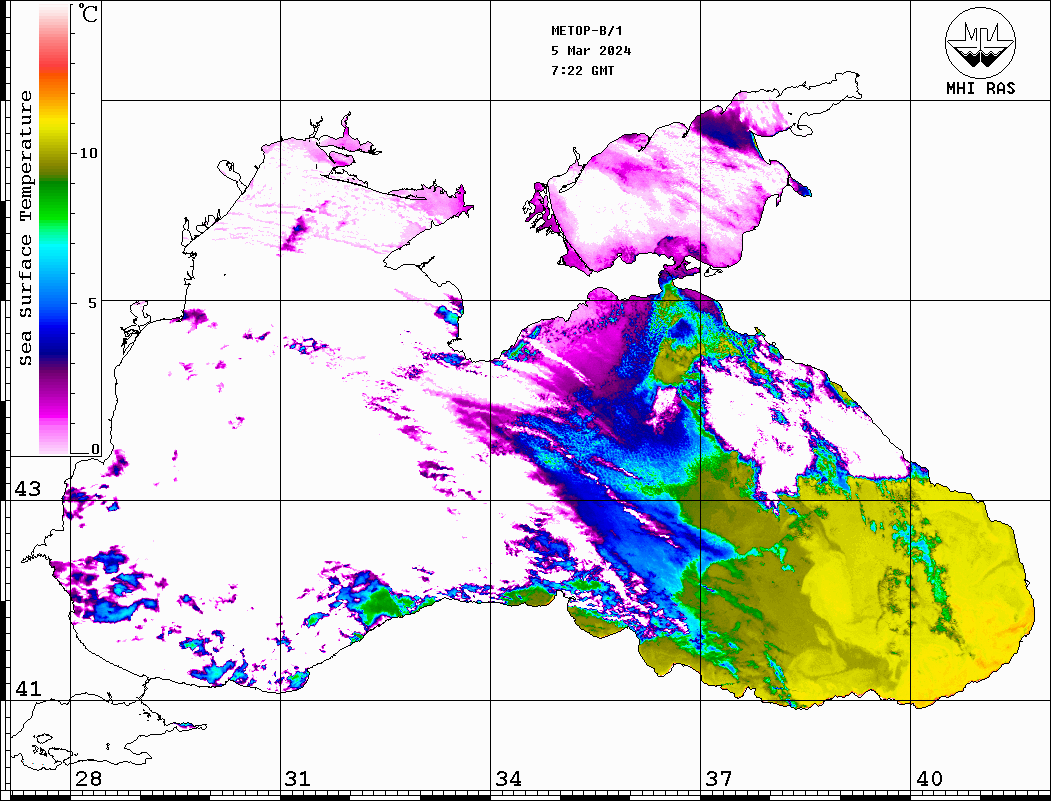Click the temperature color scale bar
This screenshot has height=801, width=1051.
tap(54, 229)
